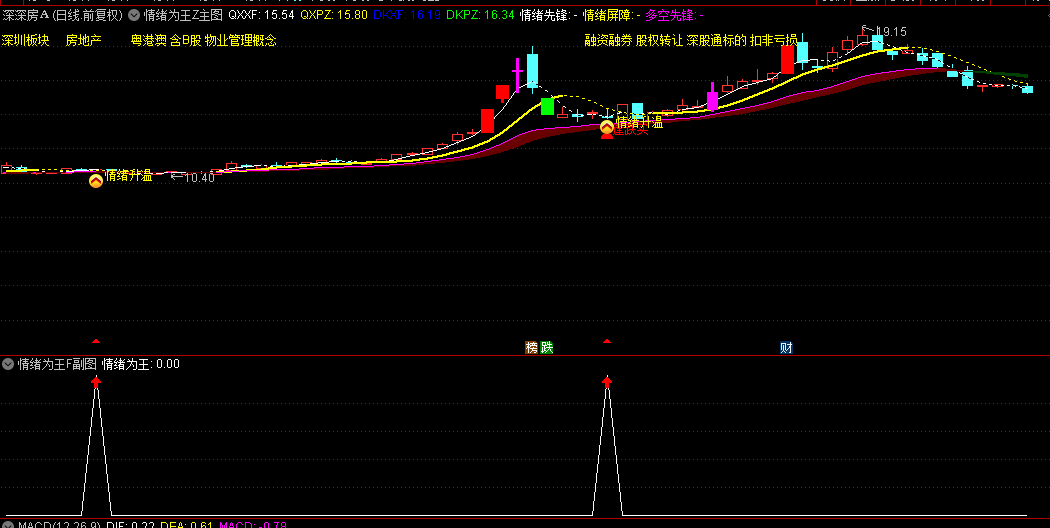Viewport: 1050px width, 528px height.
Task: Click the 19.15 high price label
Action: tap(891, 31)
